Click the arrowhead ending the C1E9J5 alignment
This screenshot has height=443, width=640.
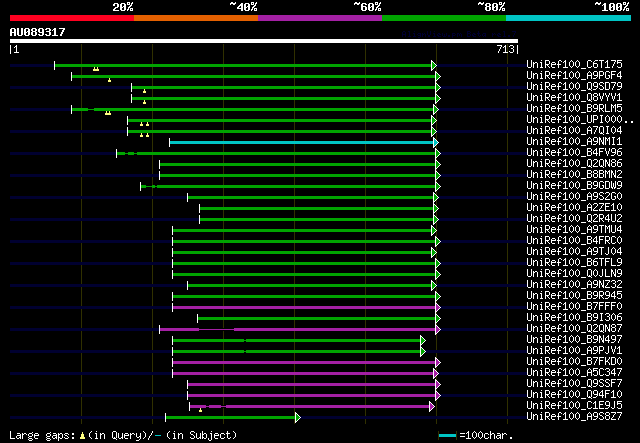(x=432, y=406)
